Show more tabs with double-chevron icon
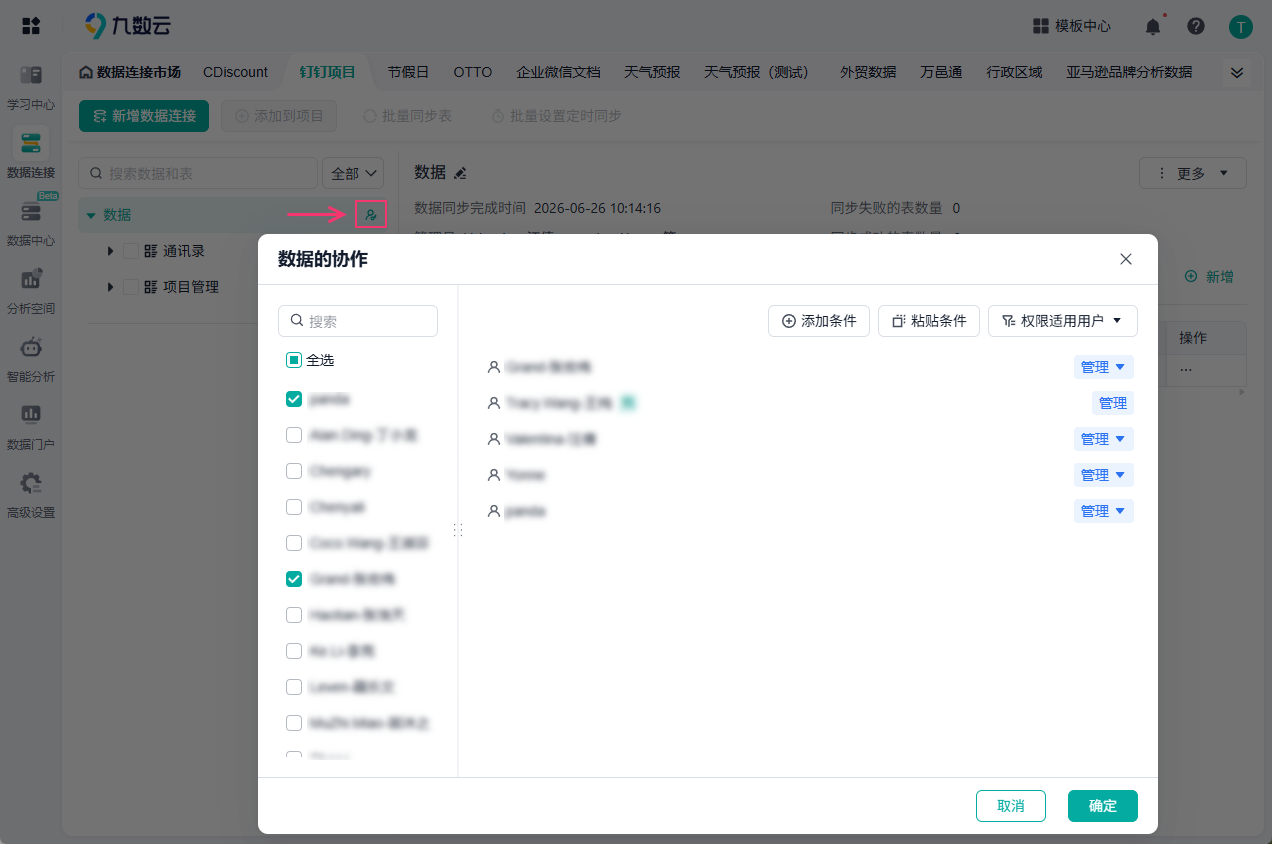The height and width of the screenshot is (844, 1272). click(1237, 72)
